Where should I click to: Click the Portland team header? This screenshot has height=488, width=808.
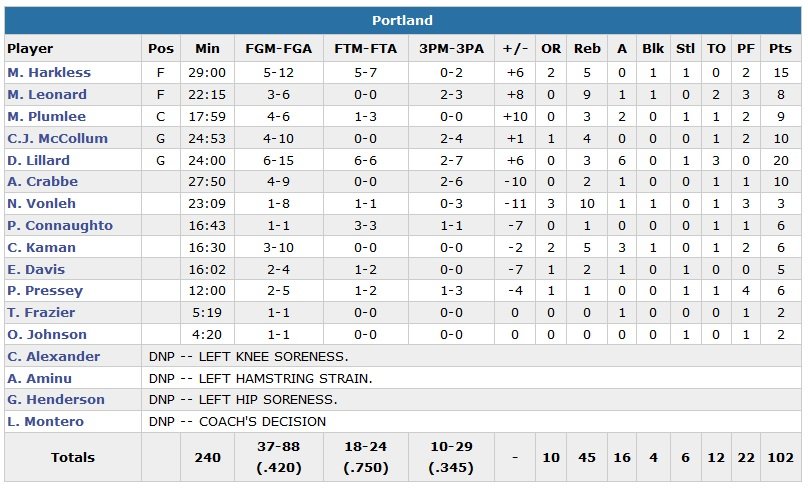[402, 21]
